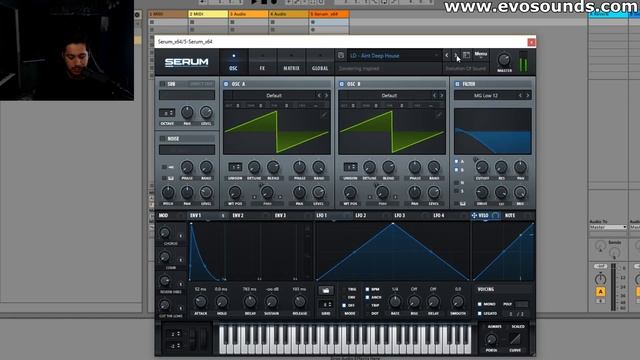The image size is (640, 360).
Task: Toggle filter routing for oscillator A
Action: [456, 162]
